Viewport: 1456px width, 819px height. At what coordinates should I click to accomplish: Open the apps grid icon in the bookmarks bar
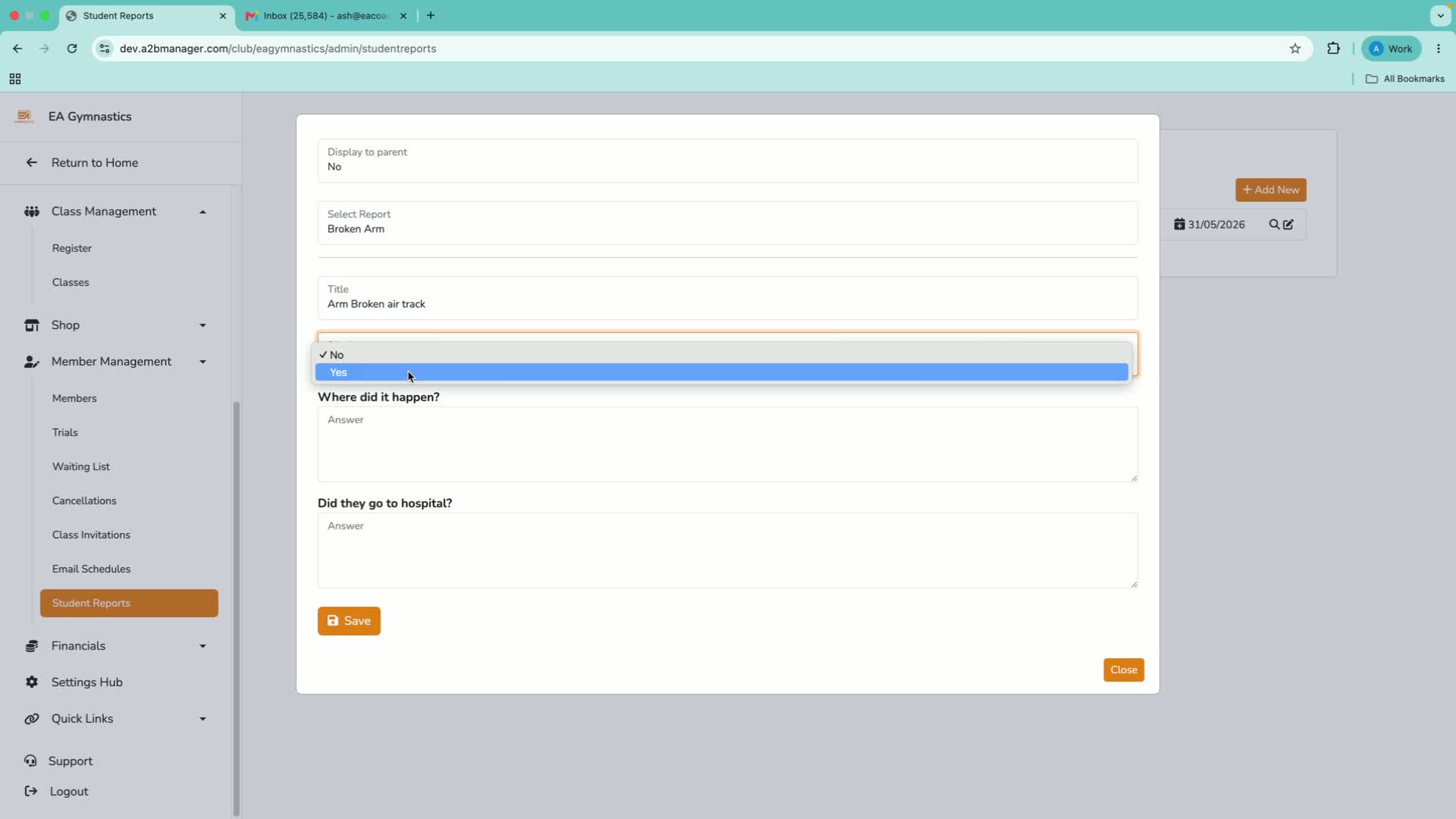(x=15, y=79)
